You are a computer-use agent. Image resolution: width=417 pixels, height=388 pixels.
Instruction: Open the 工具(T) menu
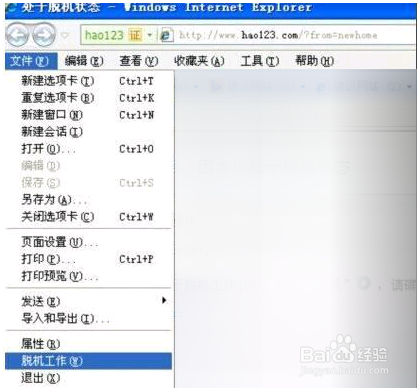[x=260, y=61]
